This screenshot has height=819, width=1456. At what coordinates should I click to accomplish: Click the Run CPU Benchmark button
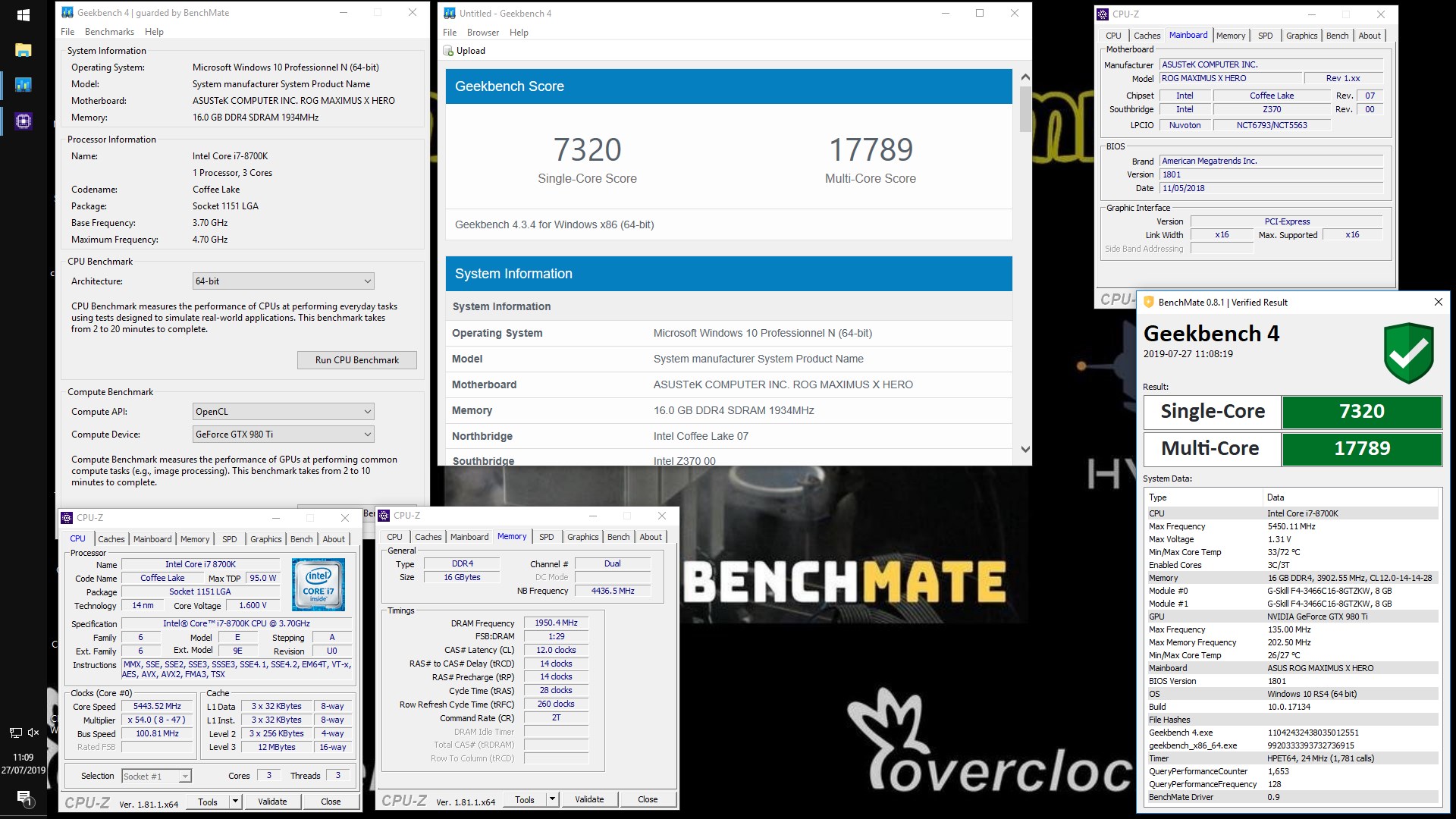[x=356, y=360]
